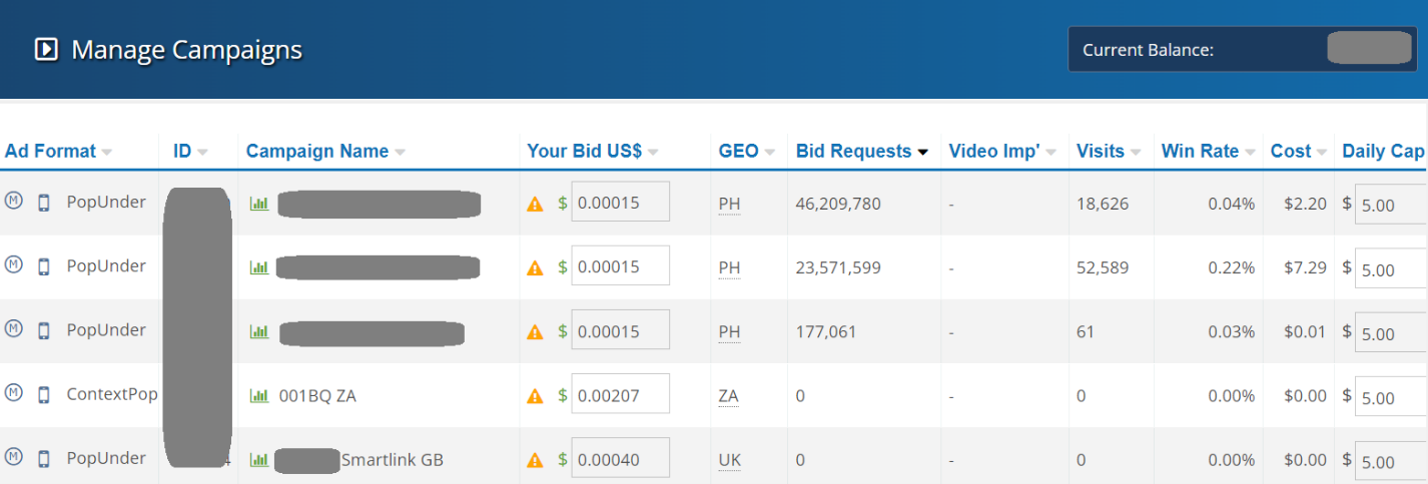This screenshot has height=484, width=1428.
Task: Edit the 0.00207 bid field
Action: point(620,395)
